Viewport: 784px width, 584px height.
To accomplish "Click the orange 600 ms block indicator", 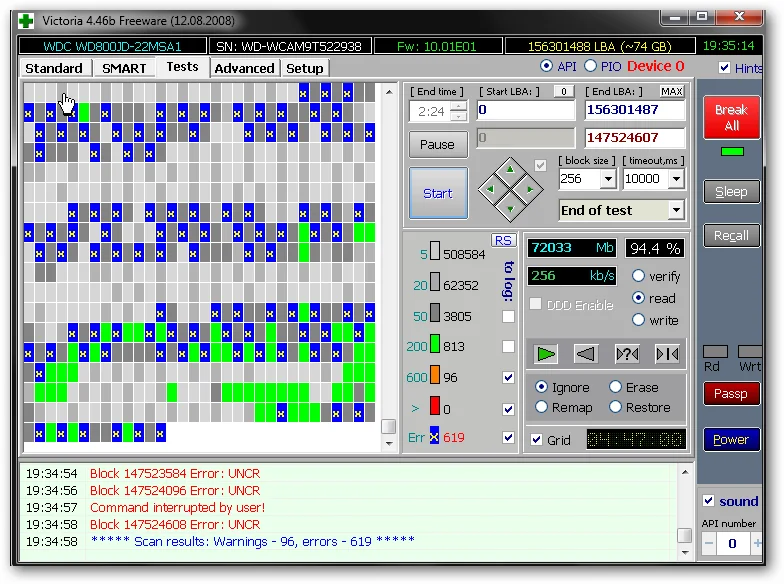I will (434, 377).
